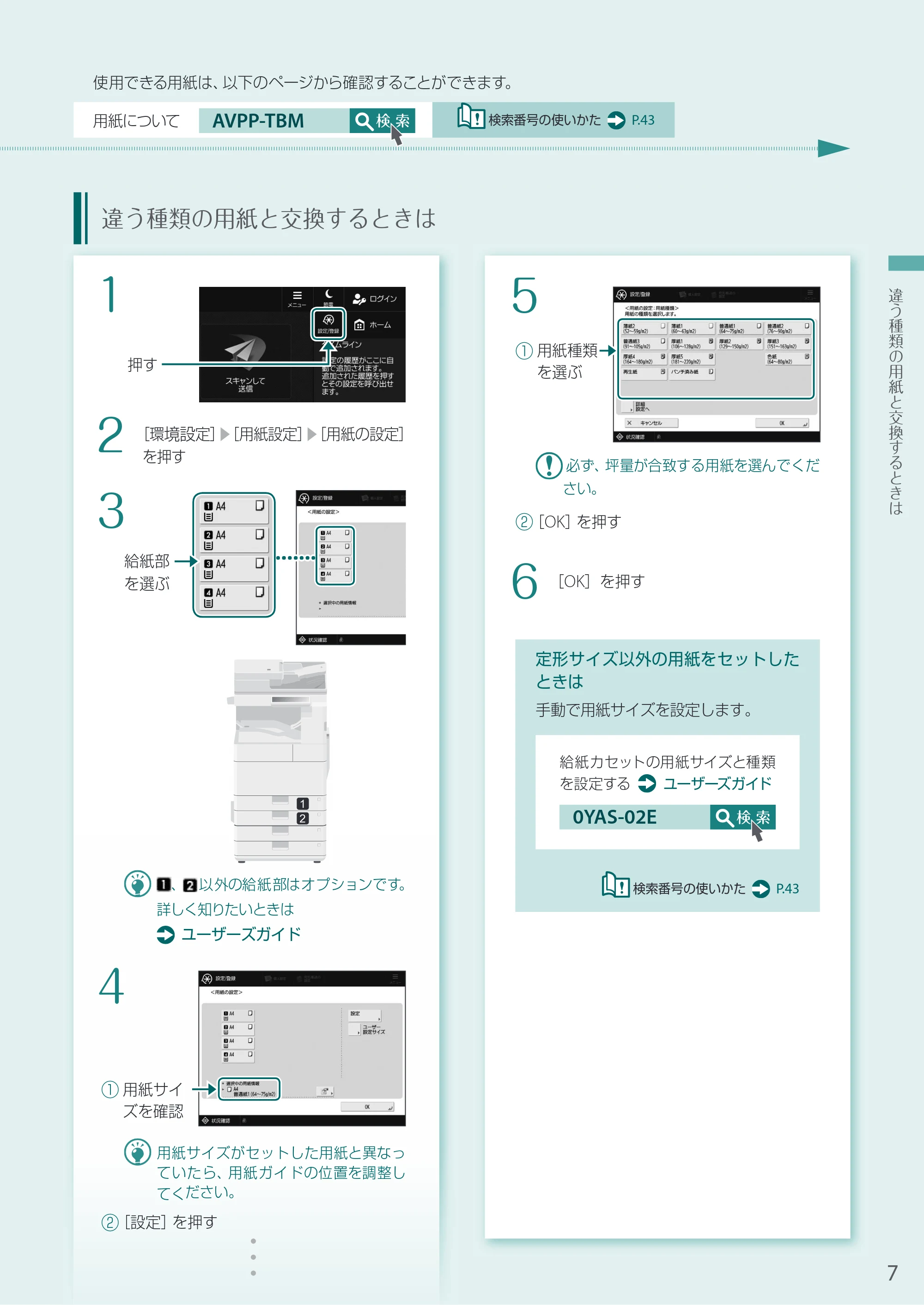Select 薄紙2 (52~59g/m2) paper type
The image size is (924, 1305).
pos(644,328)
